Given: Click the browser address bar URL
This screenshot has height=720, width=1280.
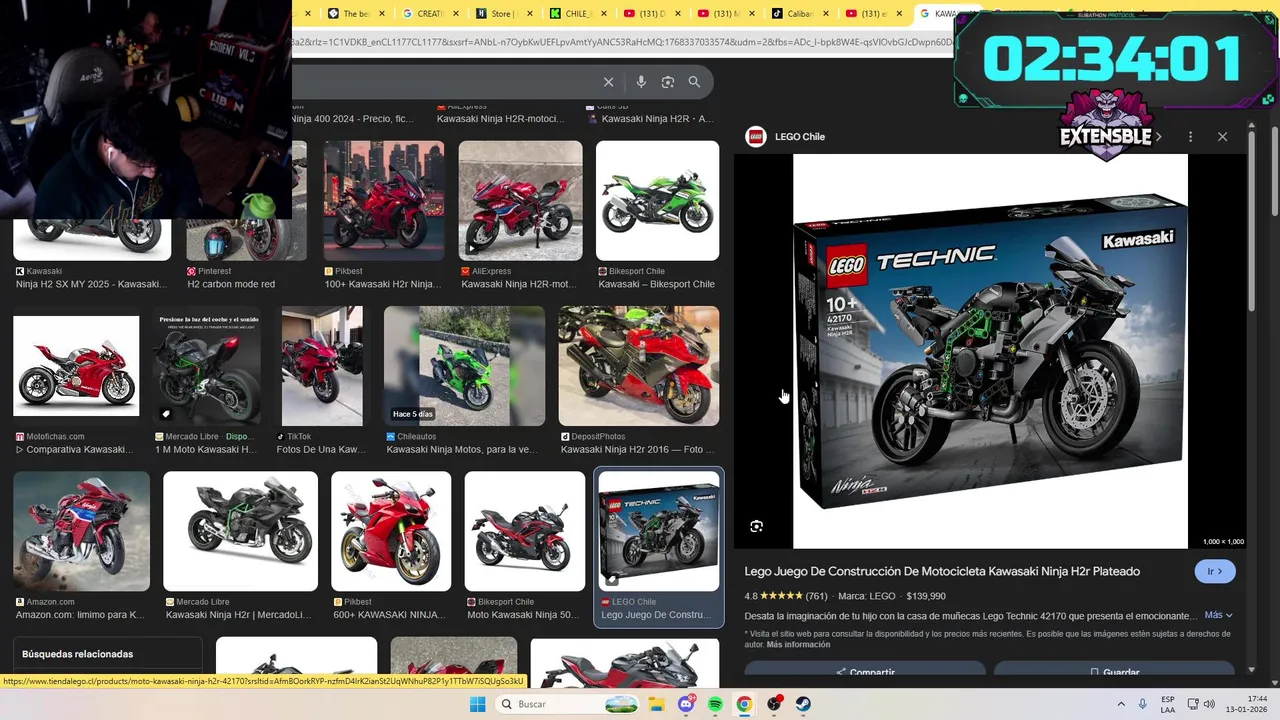Looking at the screenshot, I should pyautogui.click(x=620, y=42).
